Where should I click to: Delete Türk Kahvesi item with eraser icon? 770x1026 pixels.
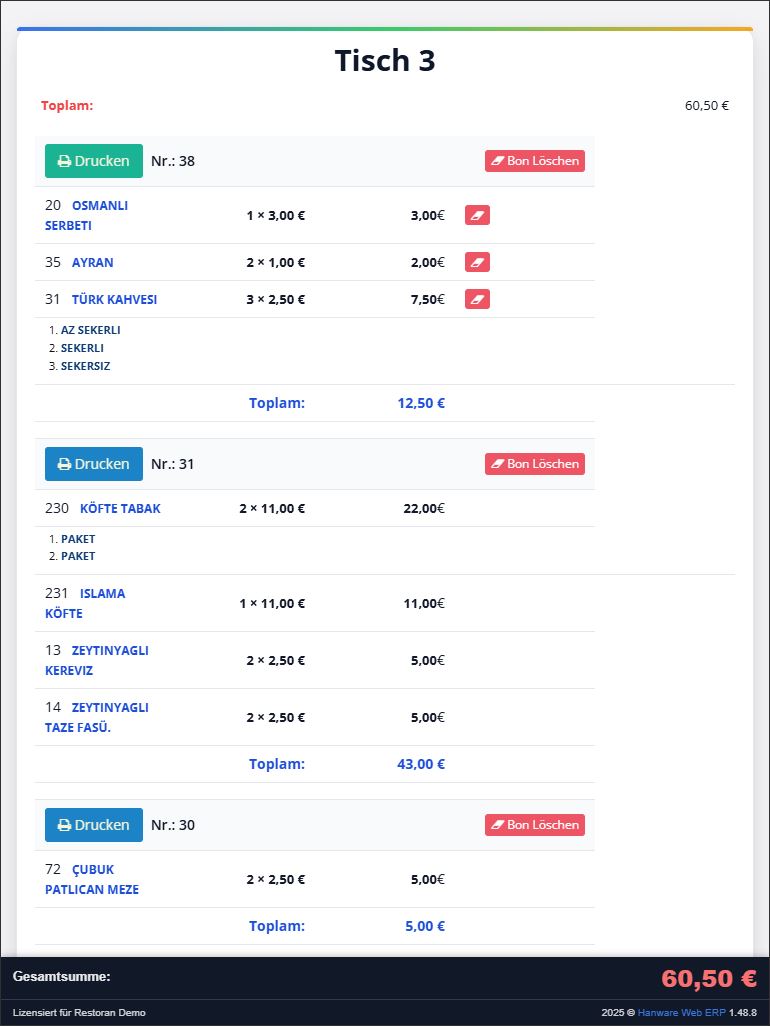(477, 299)
